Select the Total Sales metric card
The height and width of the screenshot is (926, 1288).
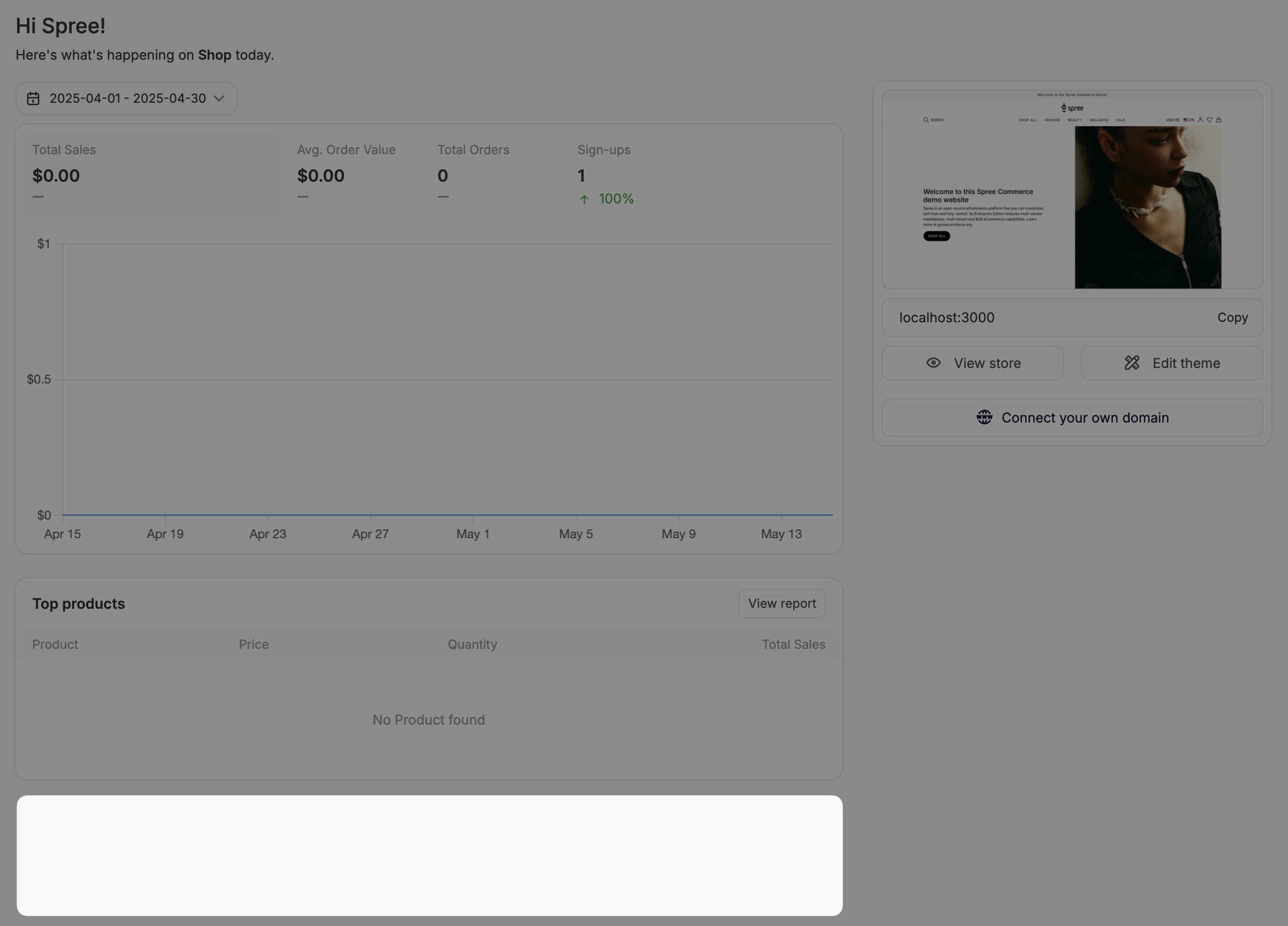(152, 173)
